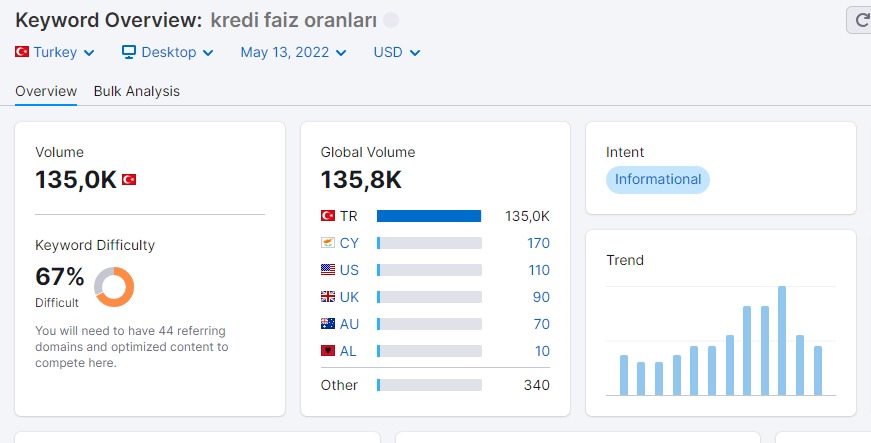Click the 44 referring domains description text
This screenshot has height=443, width=871.
tap(132, 347)
